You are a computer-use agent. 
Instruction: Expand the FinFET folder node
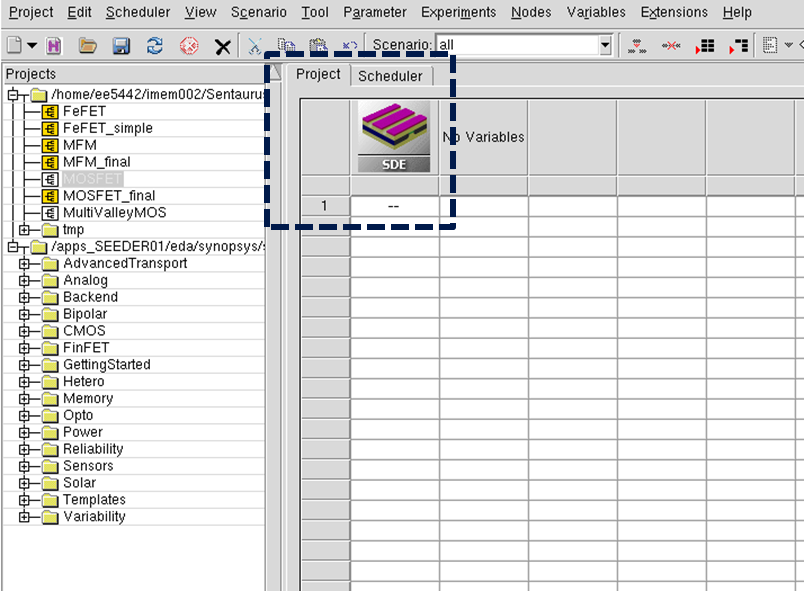(x=24, y=348)
